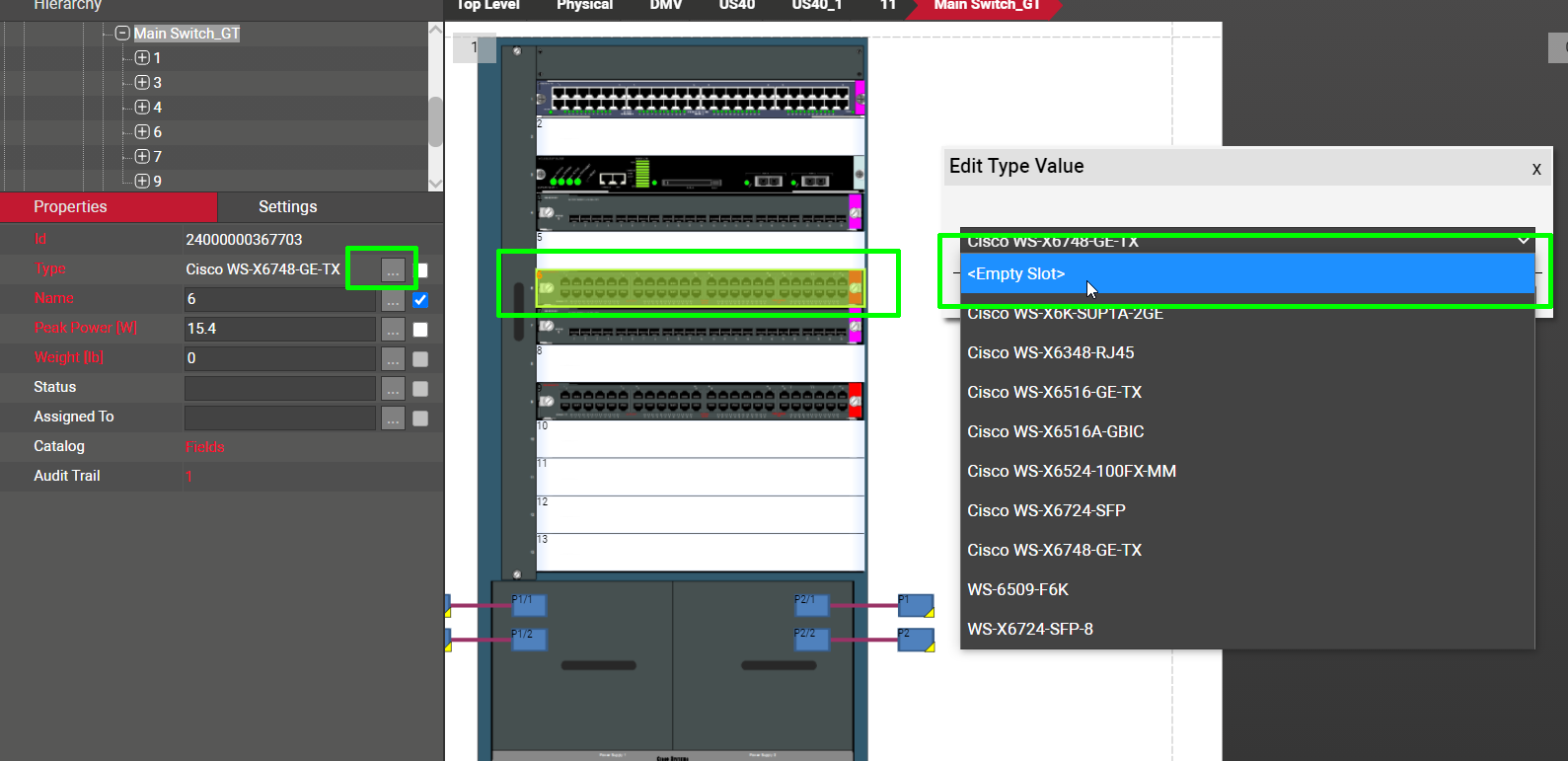
Task: Open the Catalog Fields link
Action: tap(205, 447)
